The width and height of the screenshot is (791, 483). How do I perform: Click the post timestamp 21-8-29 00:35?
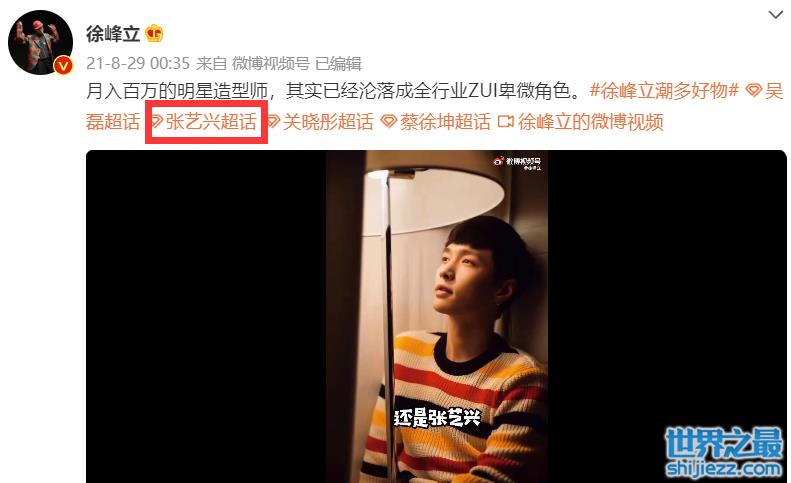[x=138, y=64]
